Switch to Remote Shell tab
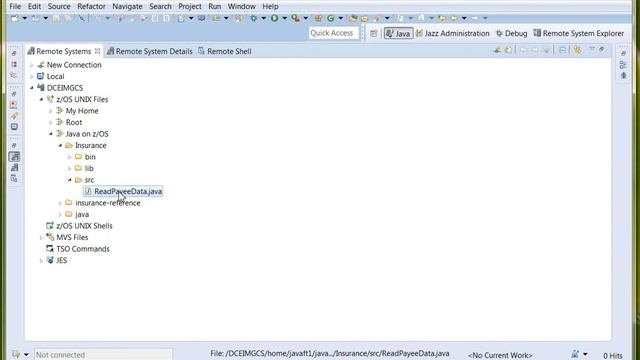 225,51
